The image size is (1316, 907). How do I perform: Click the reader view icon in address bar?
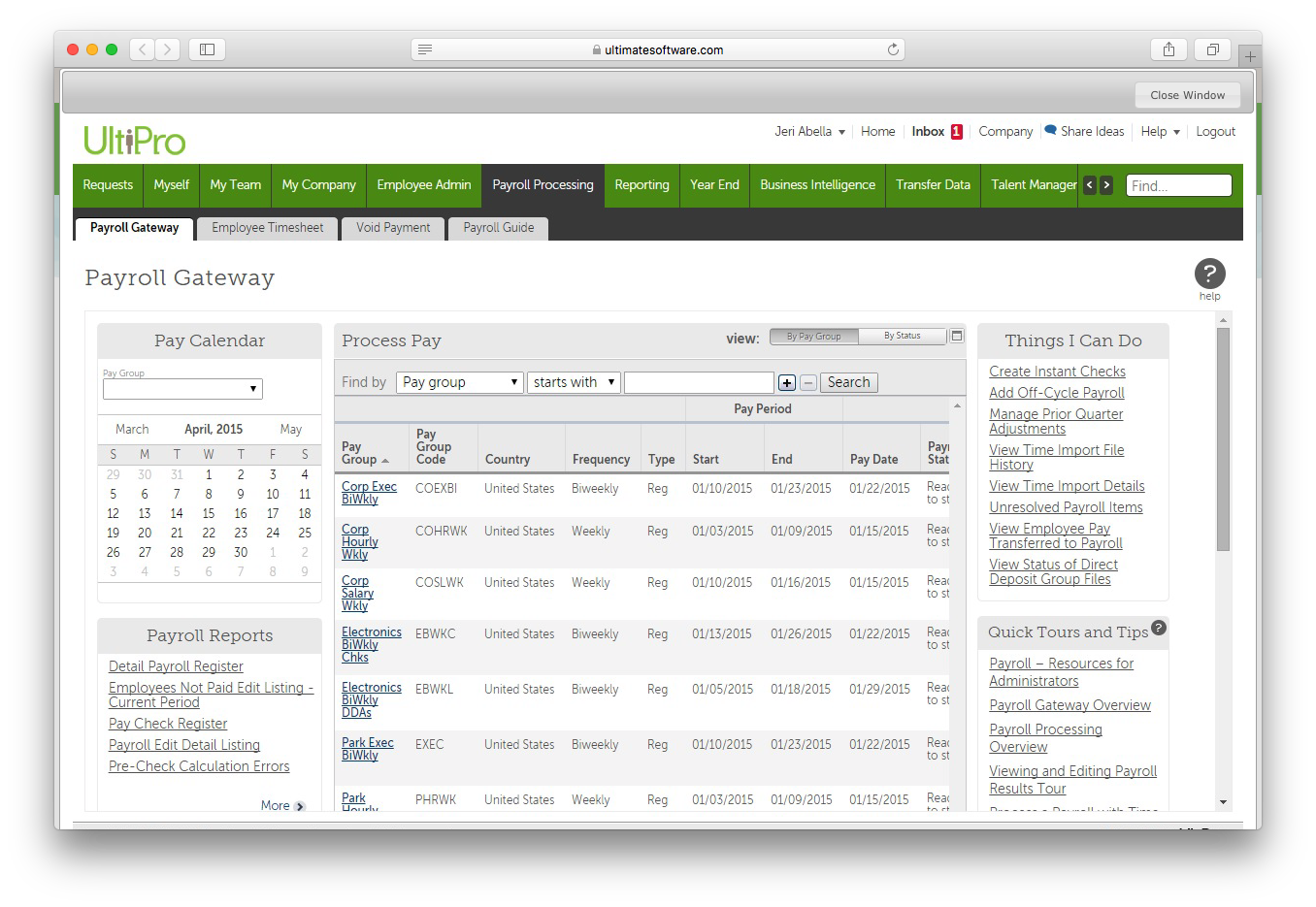(425, 49)
